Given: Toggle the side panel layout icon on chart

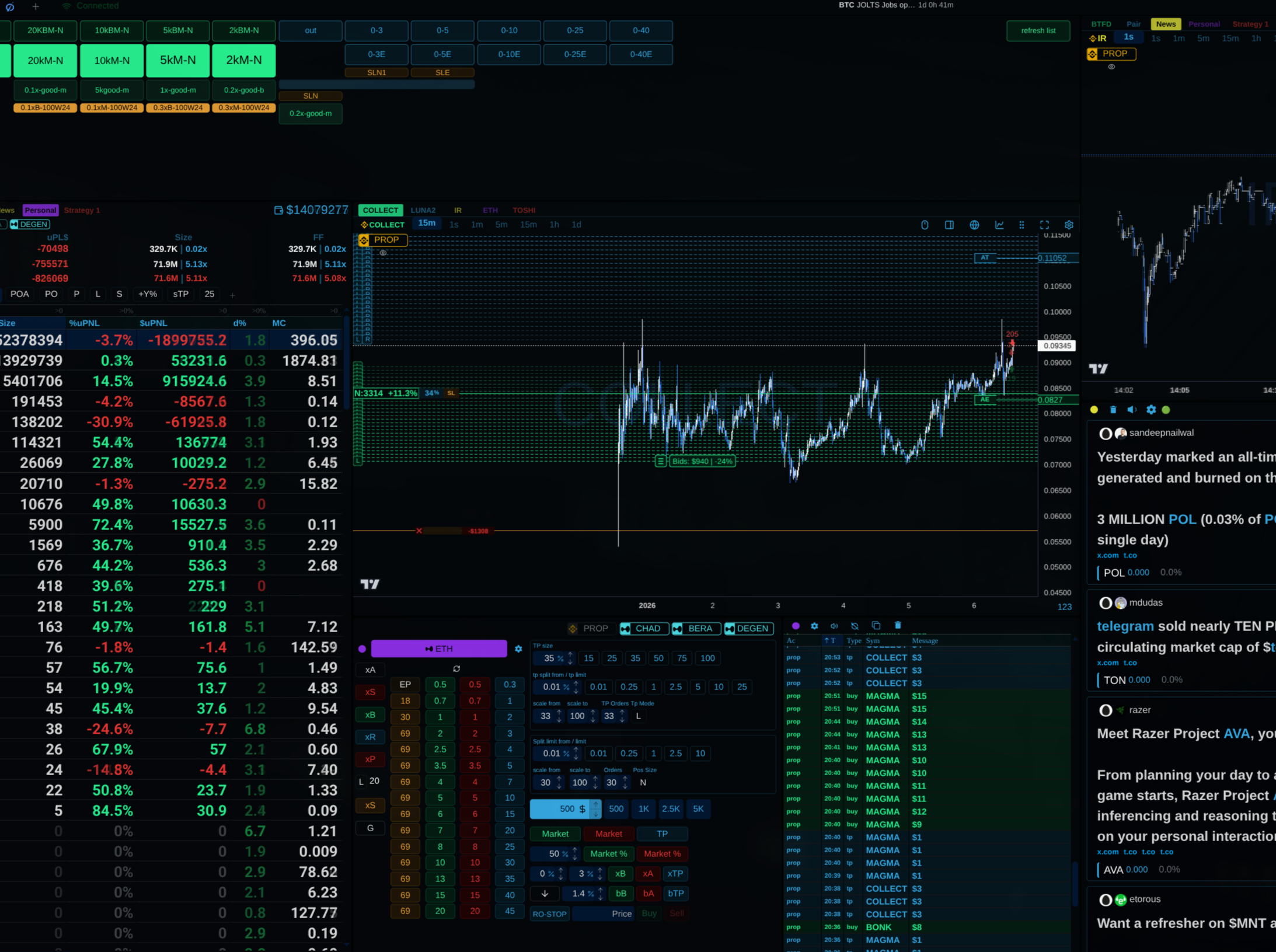Looking at the screenshot, I should [949, 225].
